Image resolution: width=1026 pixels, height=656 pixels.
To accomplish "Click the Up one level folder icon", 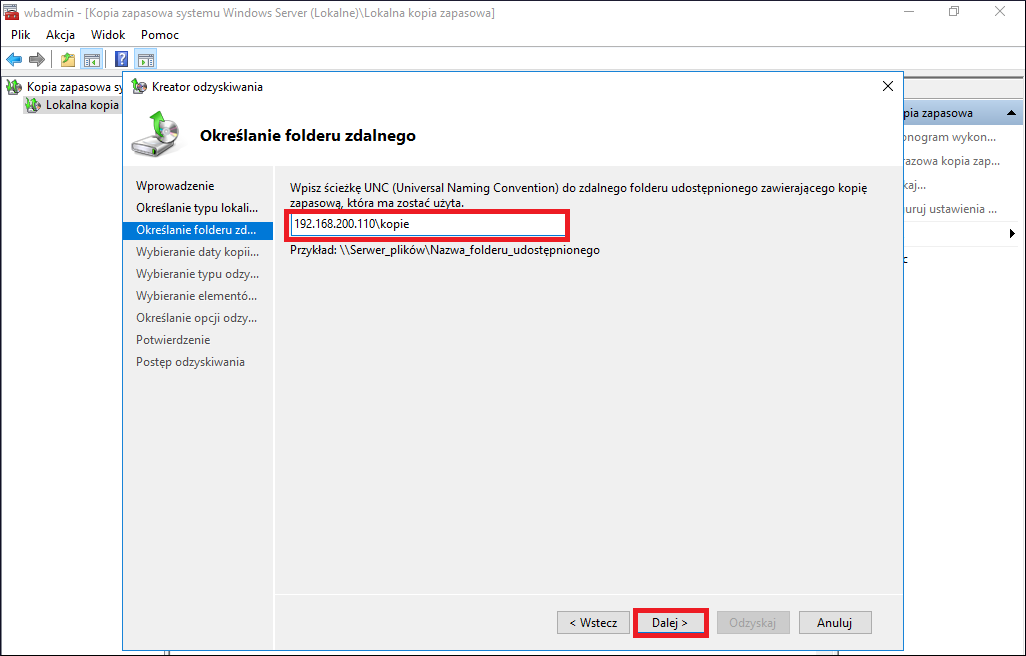I will [68, 60].
